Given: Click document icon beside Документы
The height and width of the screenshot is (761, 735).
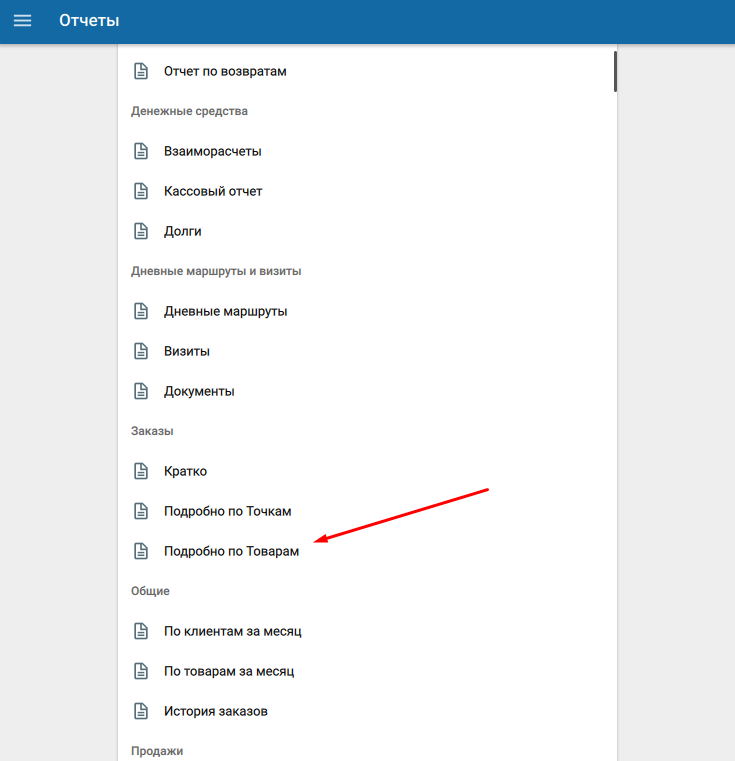Looking at the screenshot, I should (141, 391).
